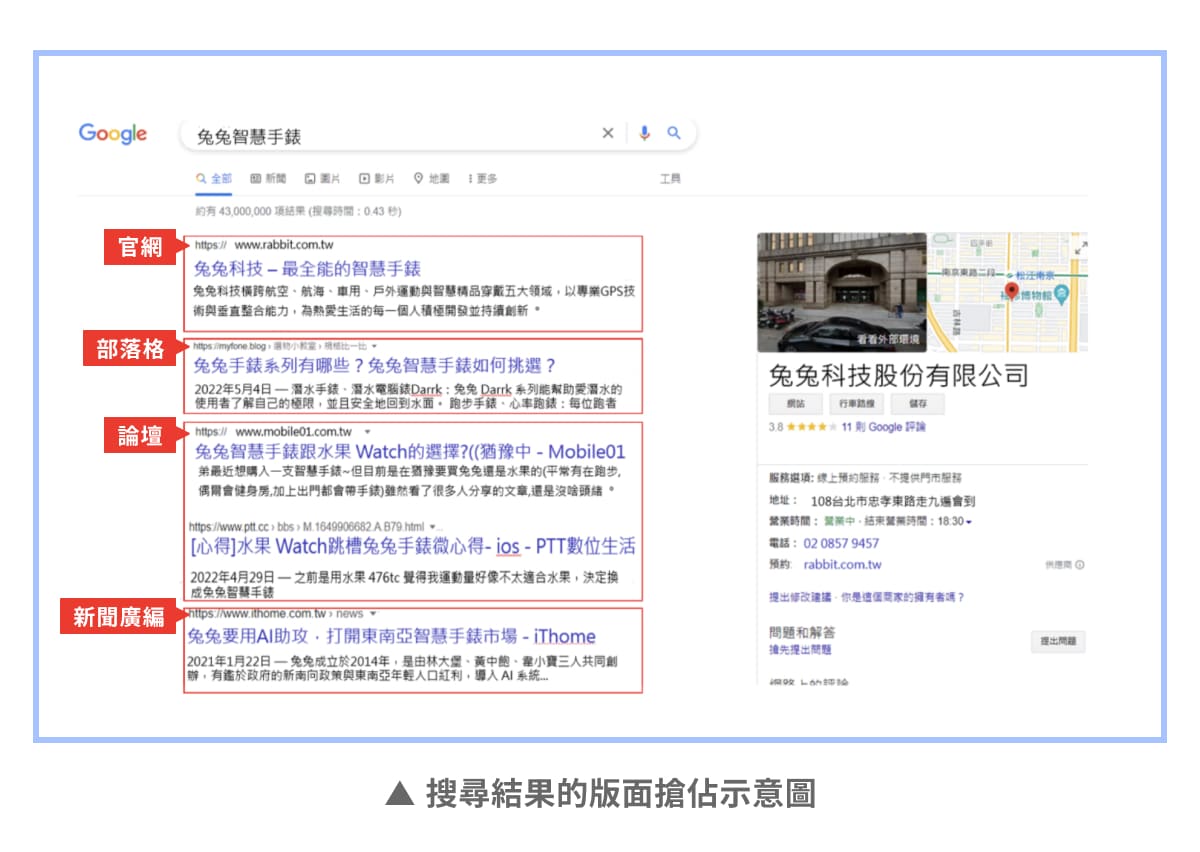Call phone number 02 0857 9457
This screenshot has height=852, width=1200.
[841, 543]
